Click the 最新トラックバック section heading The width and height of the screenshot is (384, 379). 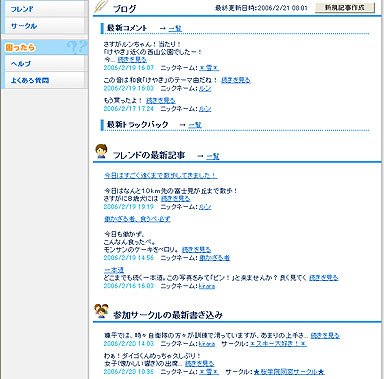click(137, 125)
